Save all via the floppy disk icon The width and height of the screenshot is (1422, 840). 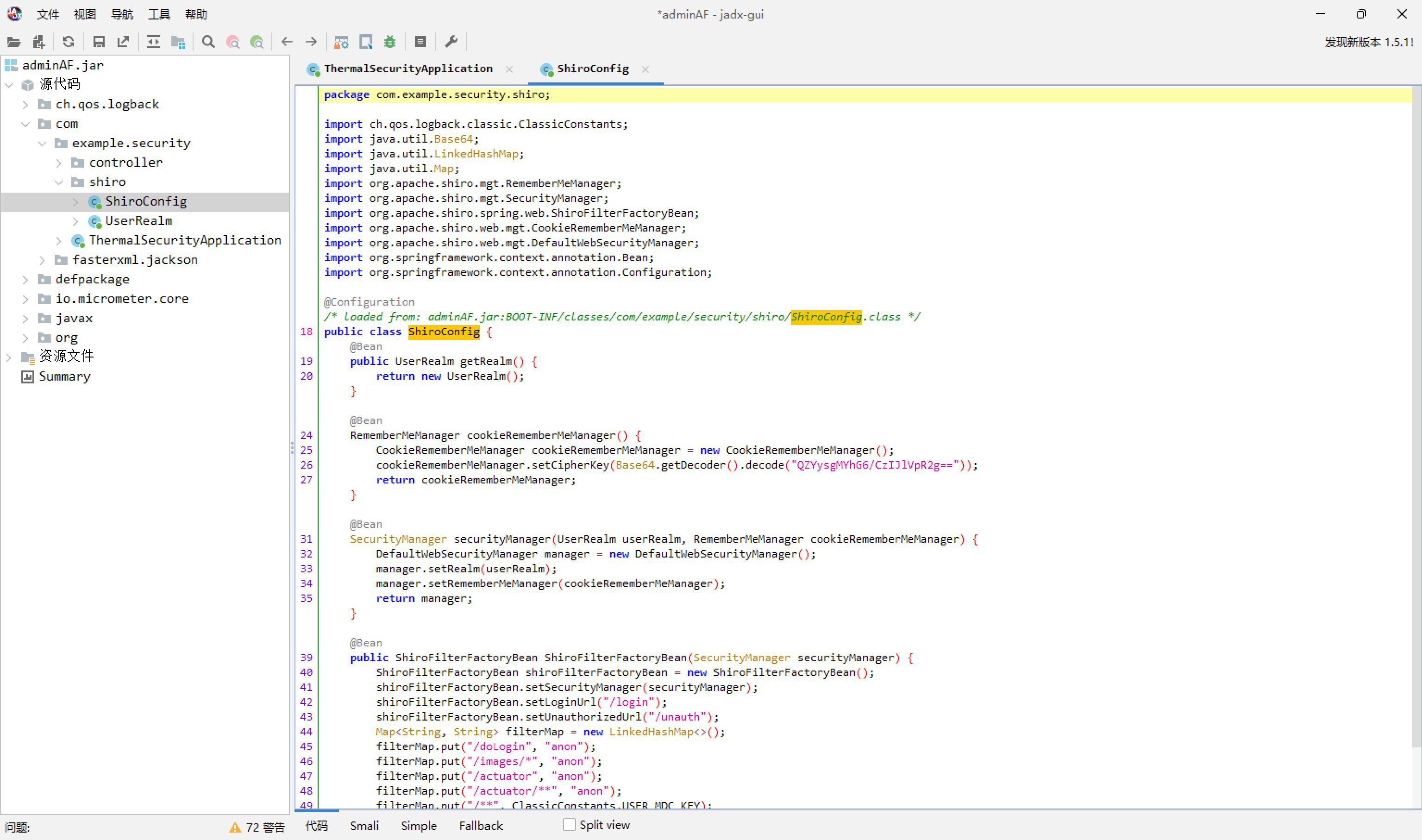pyautogui.click(x=99, y=42)
